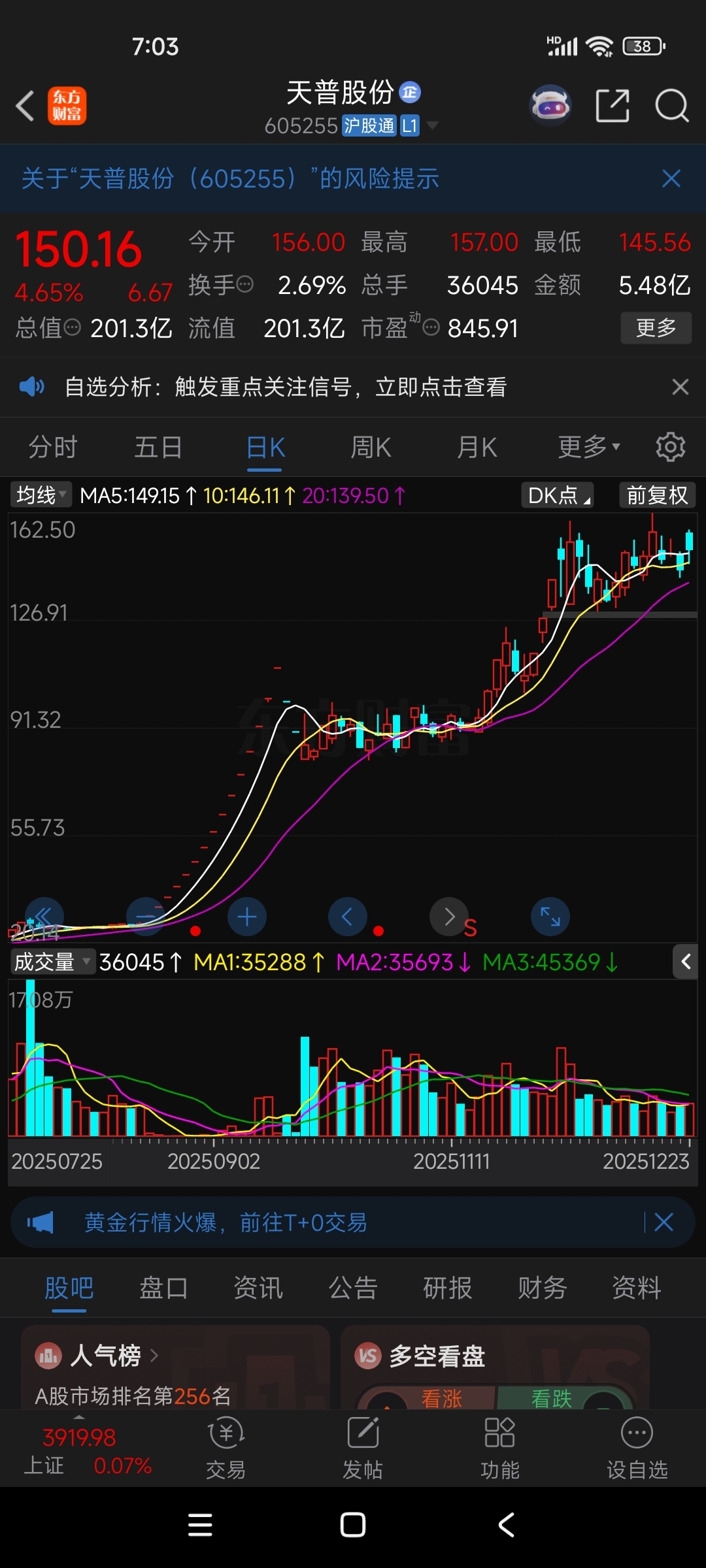
Task: Open Android recent apps menu button
Action: [x=200, y=1526]
